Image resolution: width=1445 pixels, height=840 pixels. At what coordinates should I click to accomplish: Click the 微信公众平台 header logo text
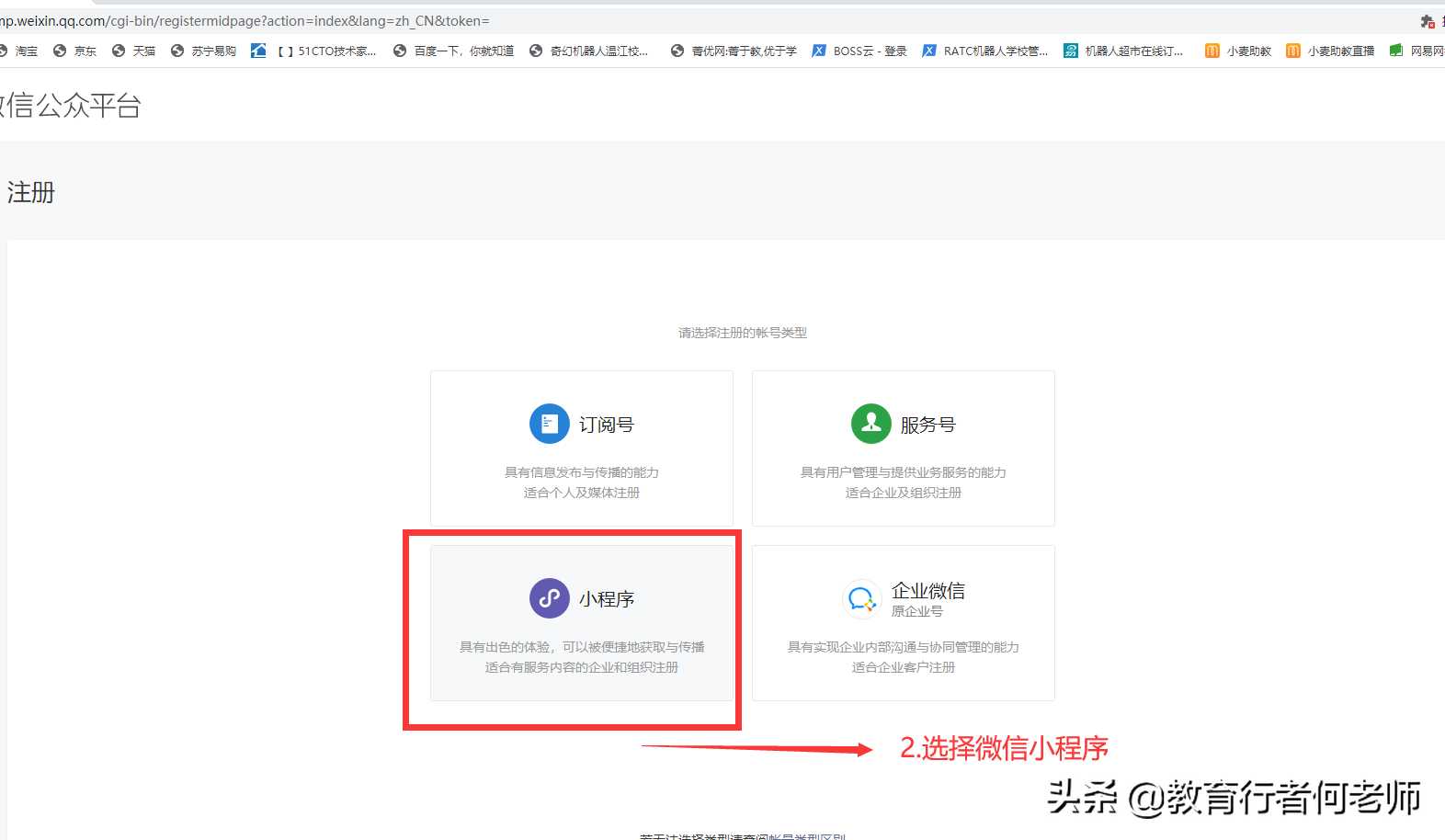pyautogui.click(x=71, y=106)
